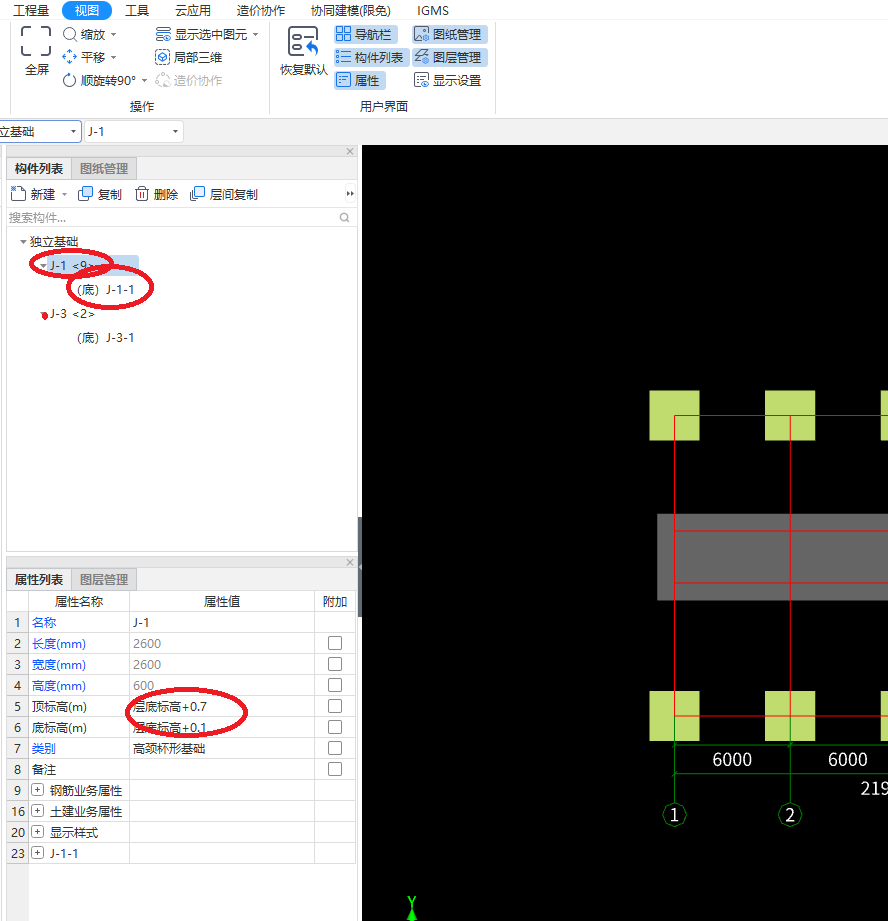Close the 属性列表 panel
This screenshot has width=888, height=921.
(350, 563)
